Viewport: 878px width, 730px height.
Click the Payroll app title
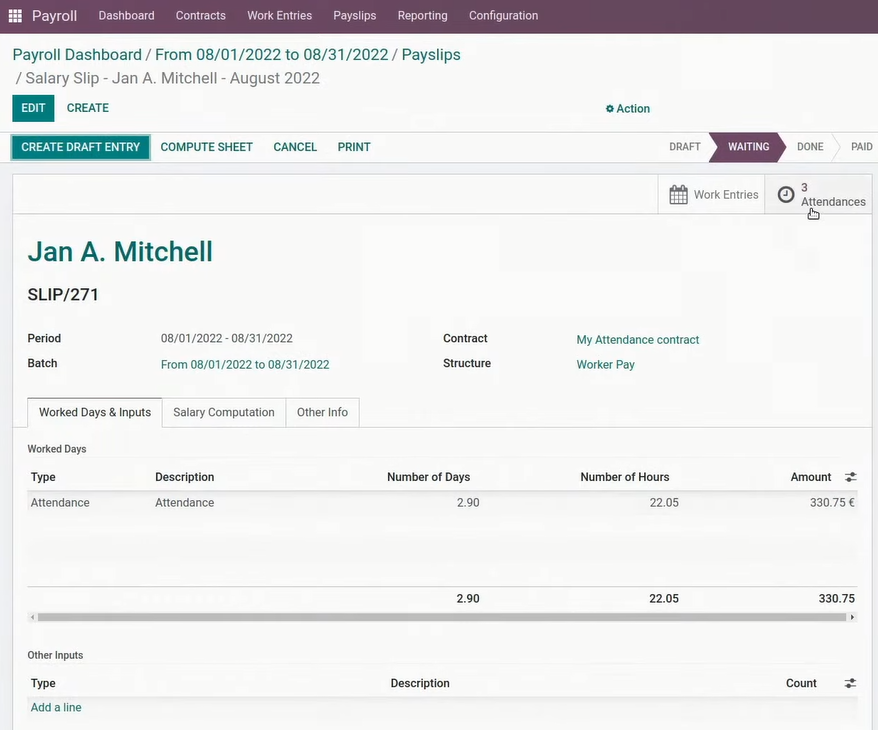click(x=54, y=16)
